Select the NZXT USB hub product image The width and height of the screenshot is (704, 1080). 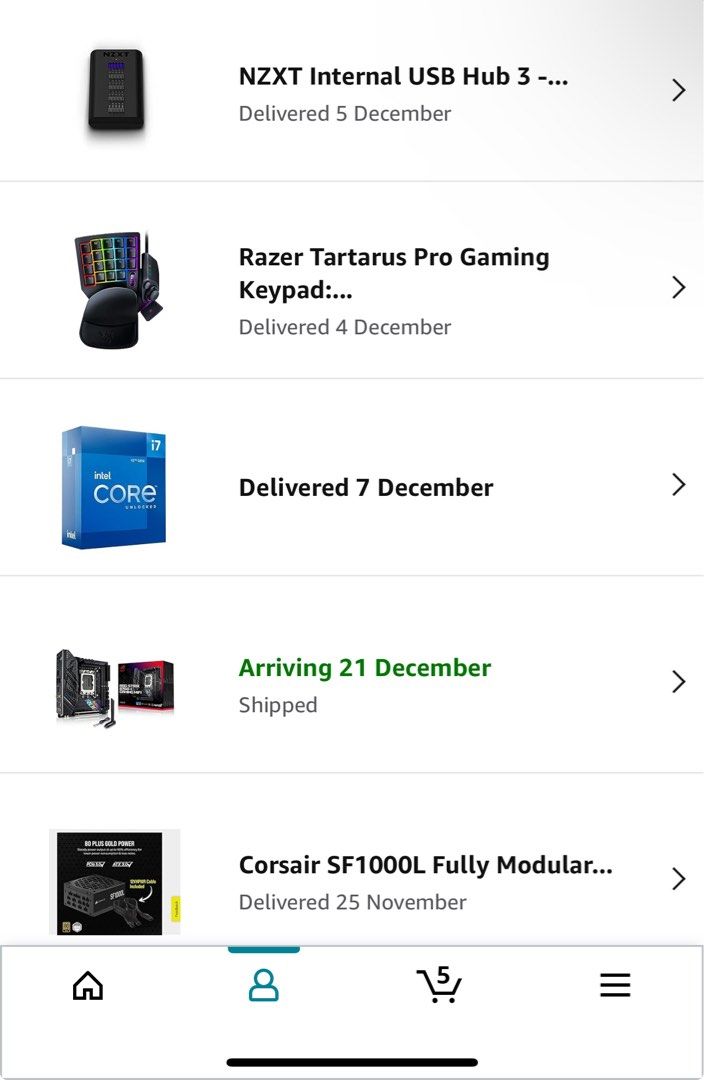click(x=116, y=90)
